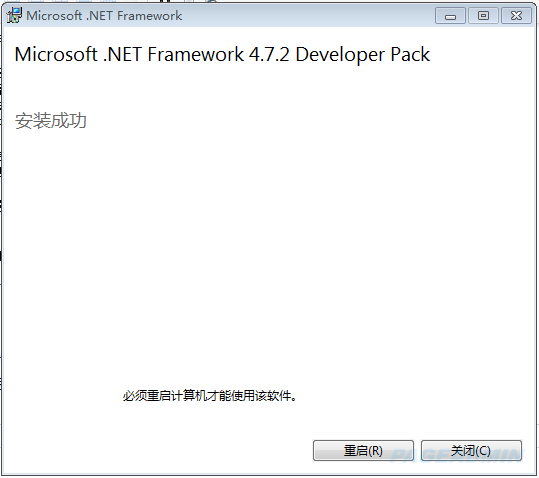Minimize the .NET Framework setup window
This screenshot has width=539, height=478.
coord(450,16)
